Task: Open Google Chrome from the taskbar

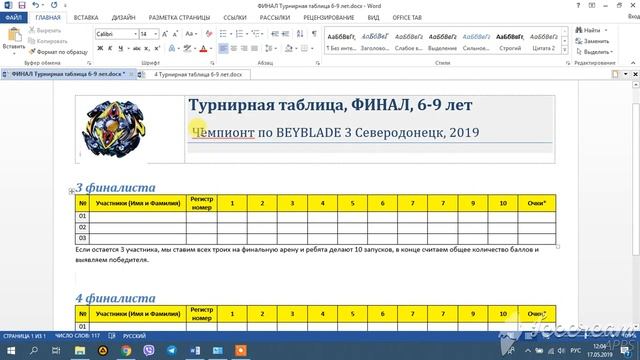Action: [x=126, y=351]
